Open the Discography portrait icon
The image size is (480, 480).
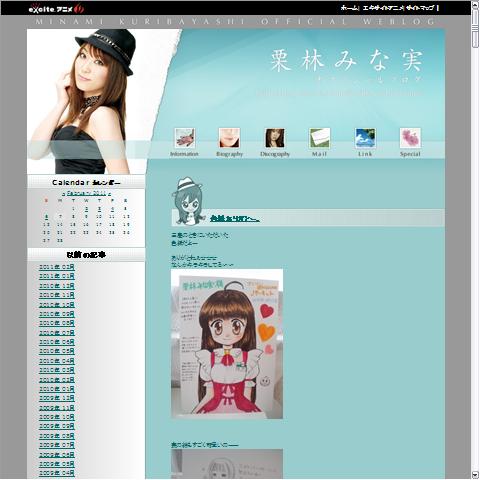(x=275, y=138)
